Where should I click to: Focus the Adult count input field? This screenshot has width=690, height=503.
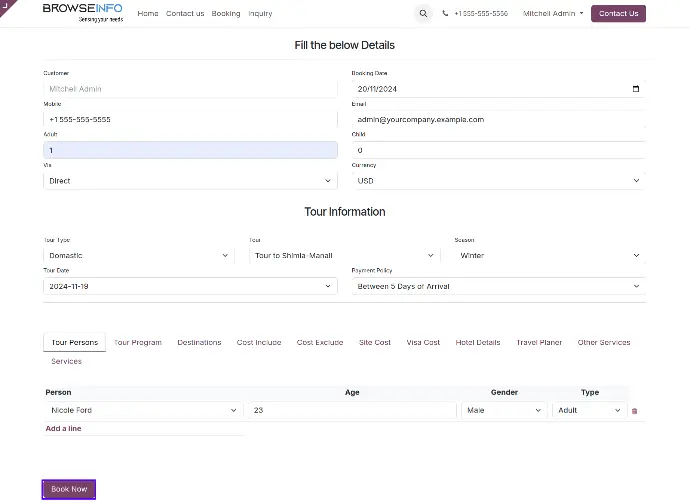pos(190,150)
